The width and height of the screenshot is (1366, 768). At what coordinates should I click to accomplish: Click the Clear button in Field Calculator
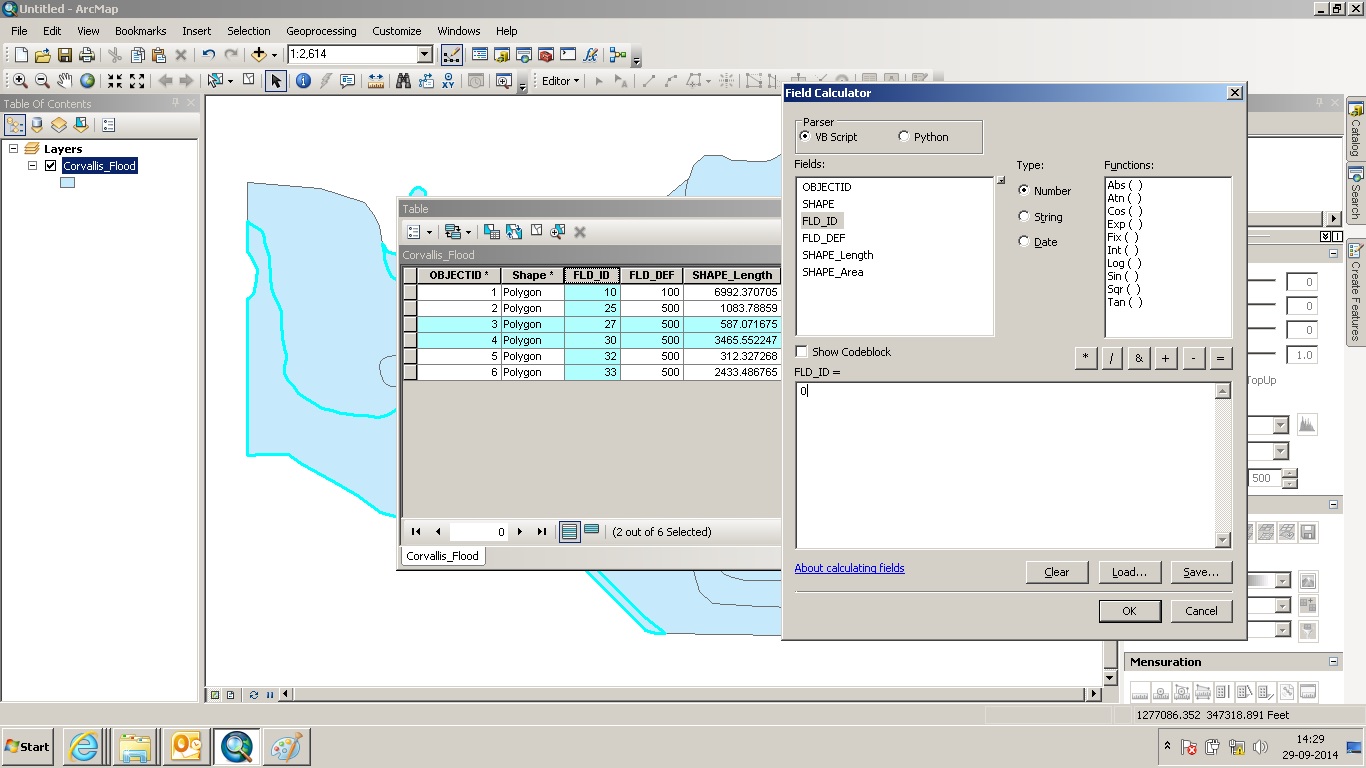tap(1057, 572)
